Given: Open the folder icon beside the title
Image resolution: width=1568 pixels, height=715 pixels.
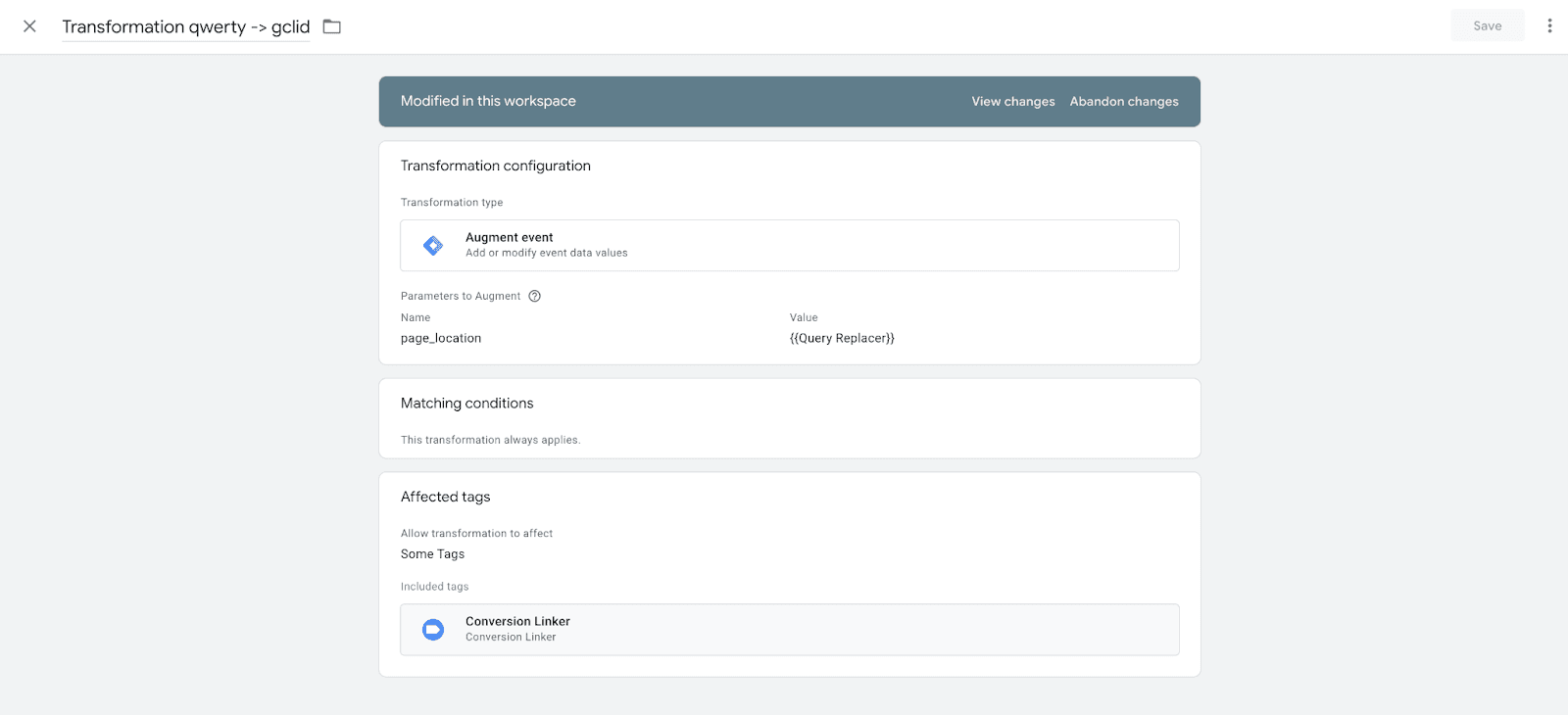Looking at the screenshot, I should [332, 26].
